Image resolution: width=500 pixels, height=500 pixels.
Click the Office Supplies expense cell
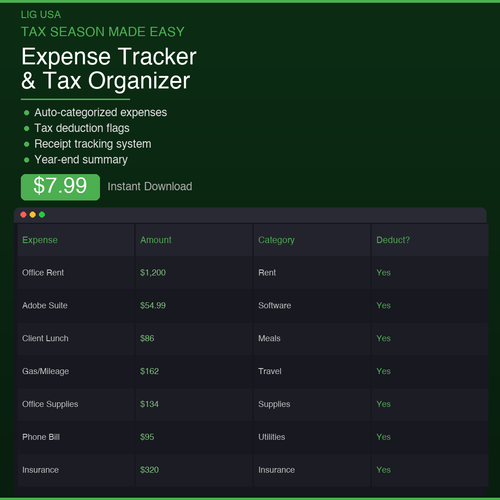(x=76, y=404)
